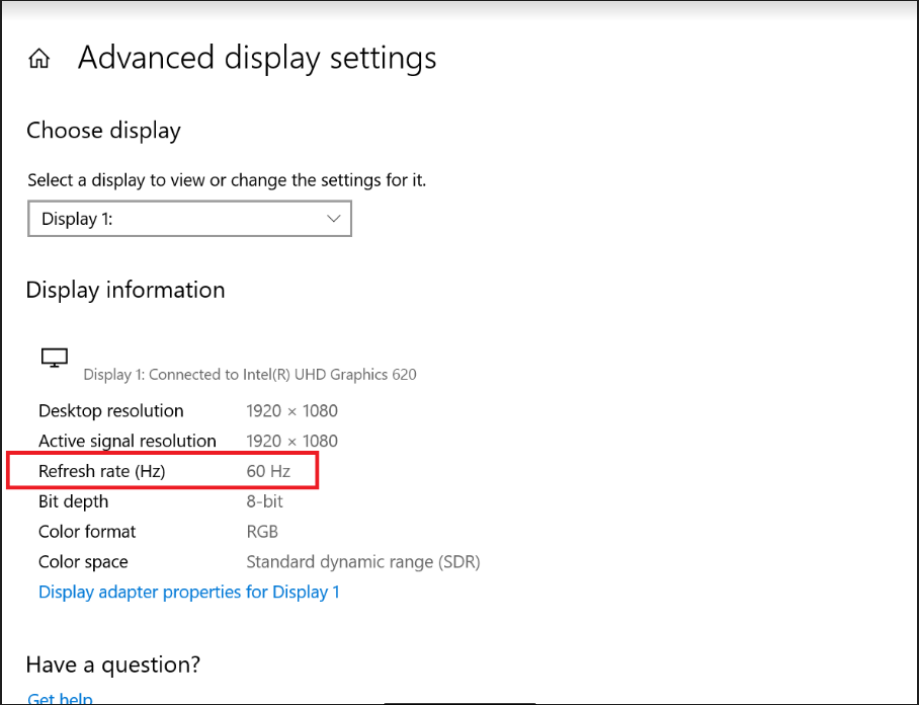
Task: Open Display adapter properties for Display 1
Action: pyautogui.click(x=189, y=592)
